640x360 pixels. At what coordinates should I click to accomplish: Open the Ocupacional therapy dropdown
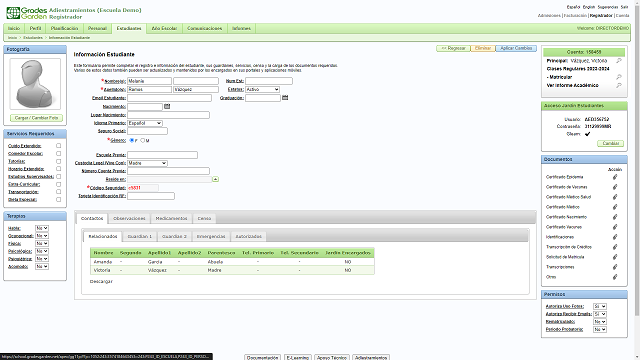pos(42,236)
